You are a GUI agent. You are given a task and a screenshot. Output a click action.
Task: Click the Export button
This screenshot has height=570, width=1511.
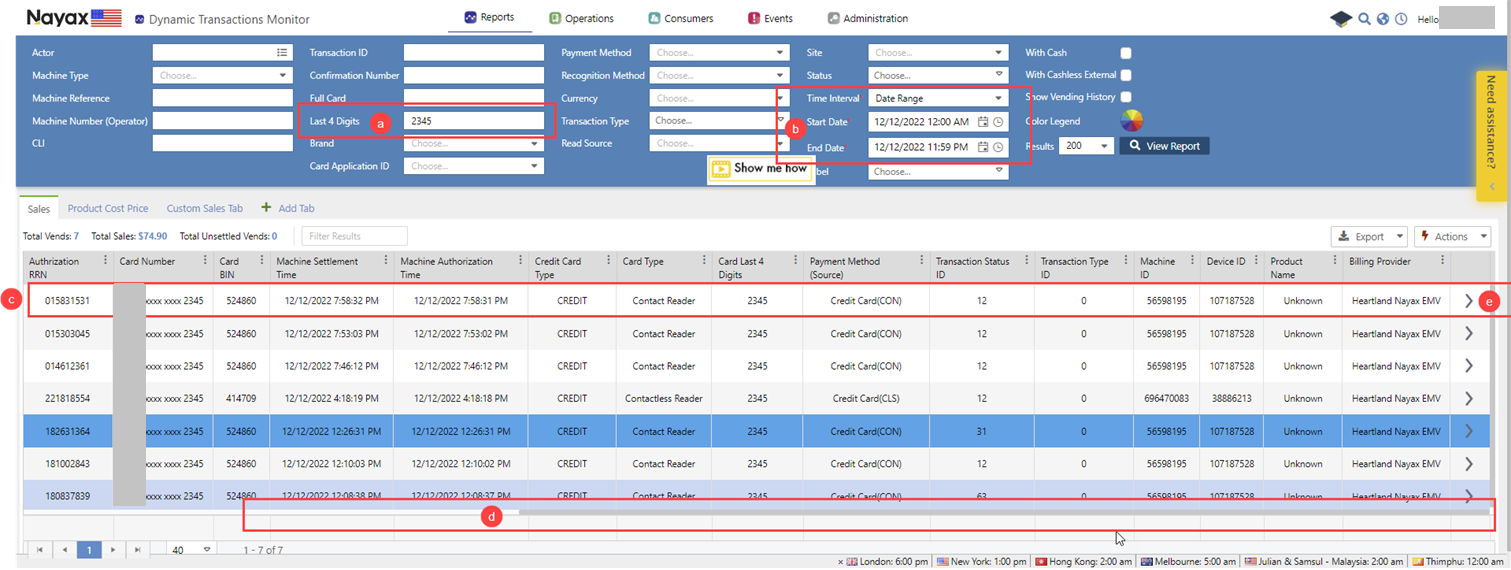[1368, 237]
